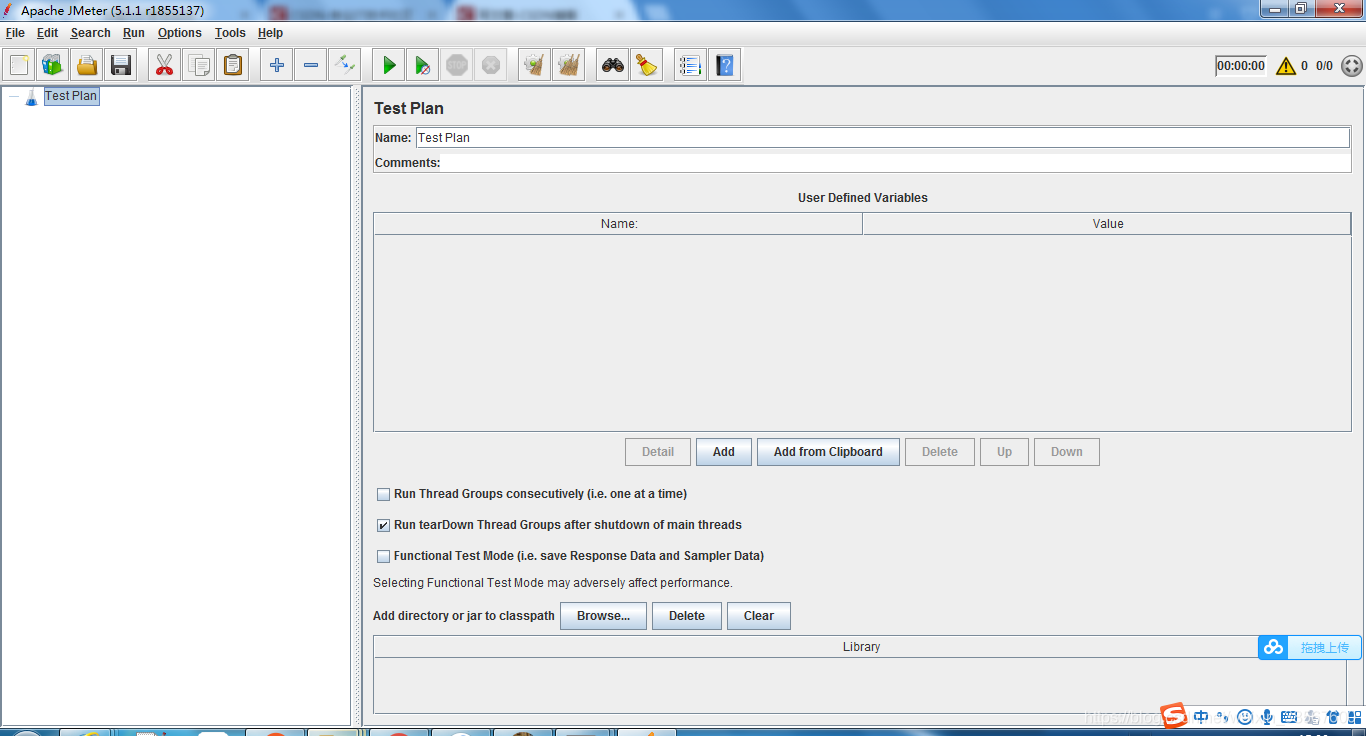Click the Shutdown test icon

click(x=491, y=66)
